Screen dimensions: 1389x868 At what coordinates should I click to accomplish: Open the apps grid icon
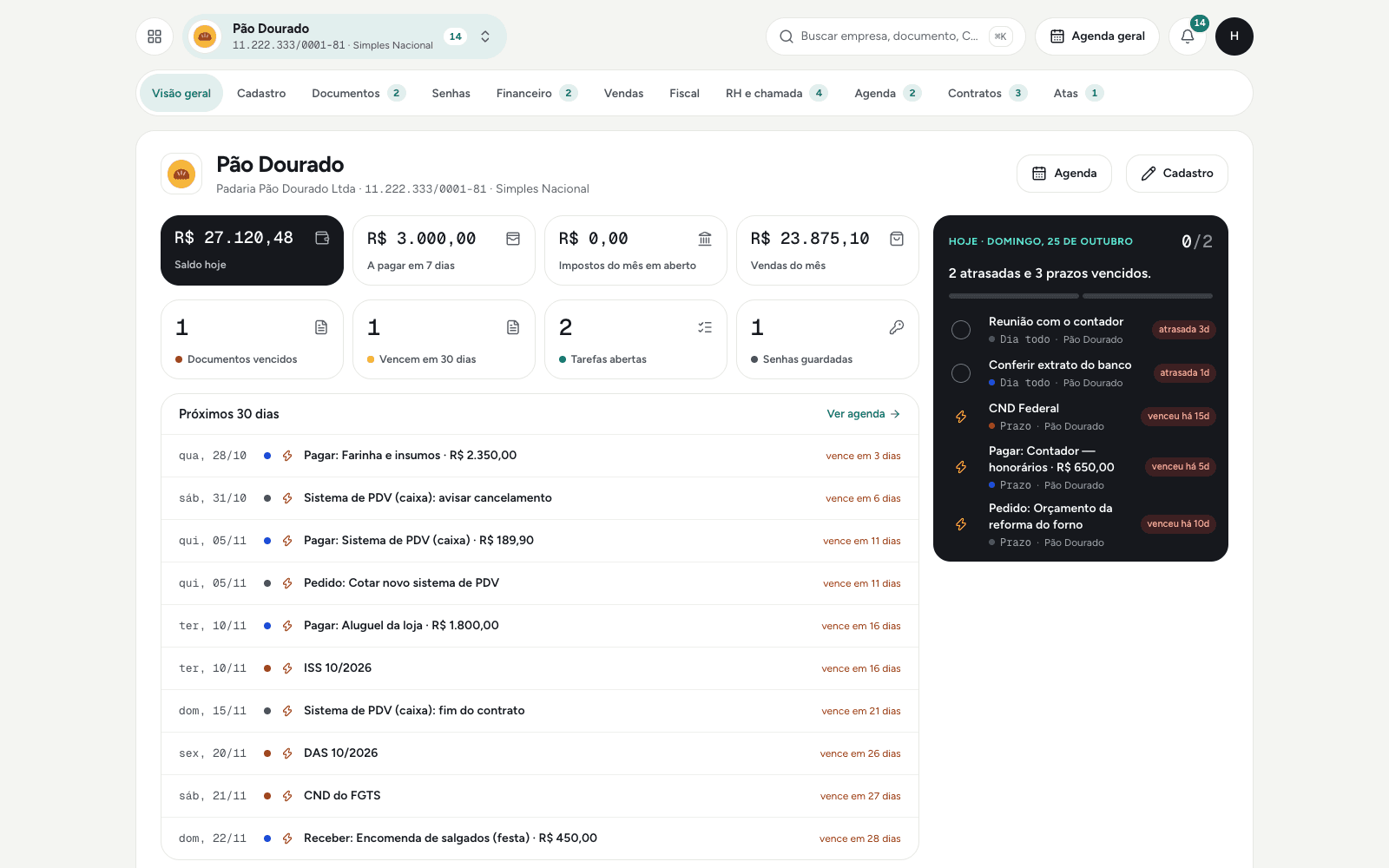[x=155, y=36]
